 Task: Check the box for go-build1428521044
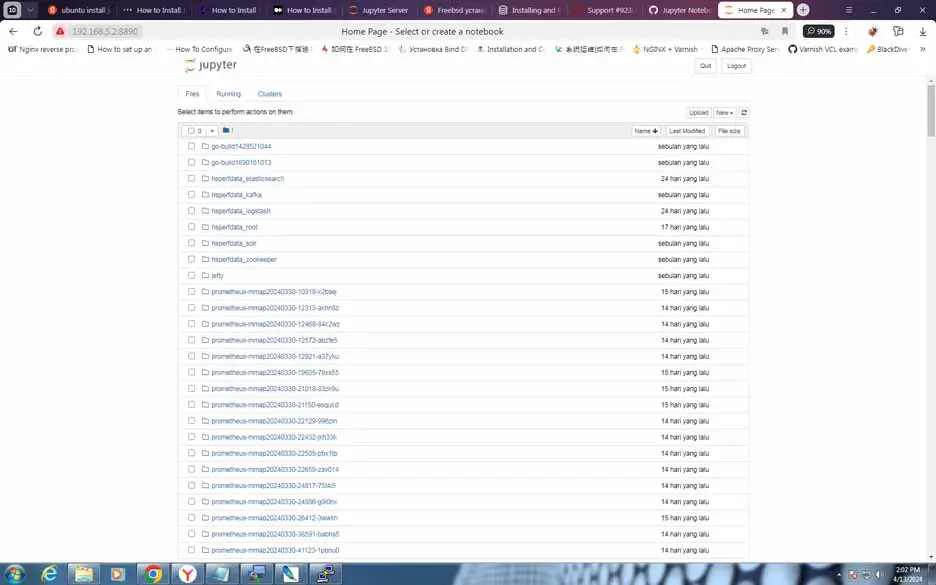point(191,146)
